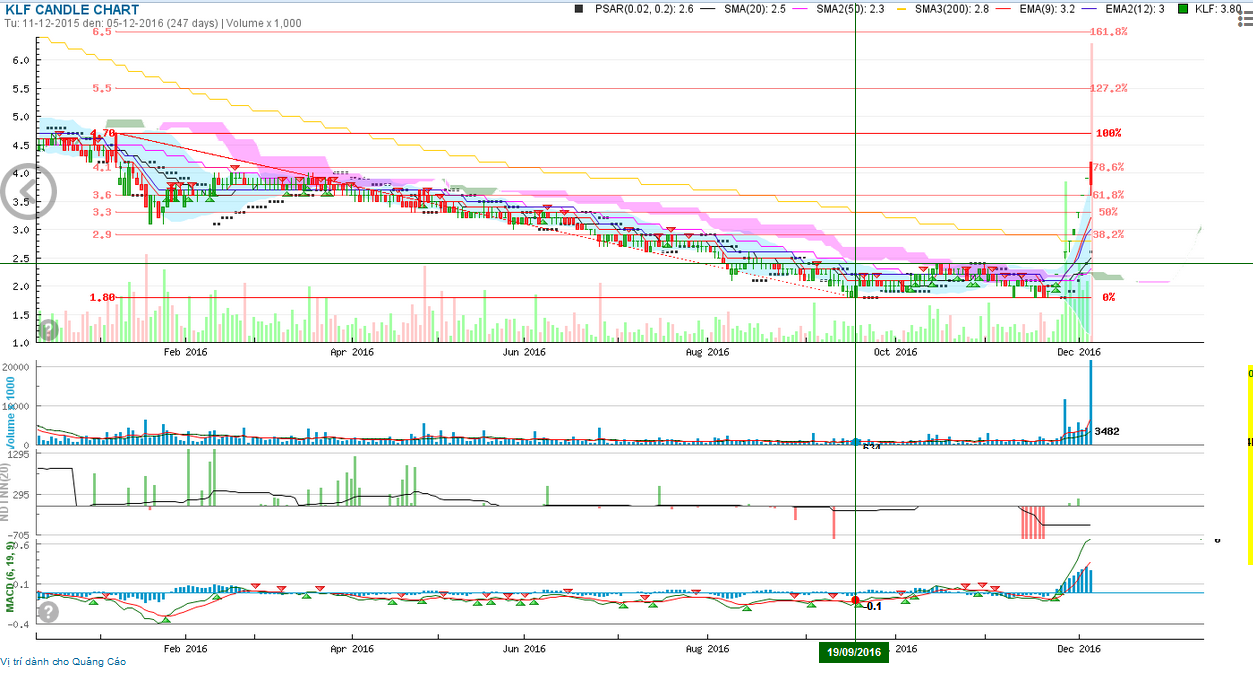Click the Apr 2016 label below price chart

point(351,352)
